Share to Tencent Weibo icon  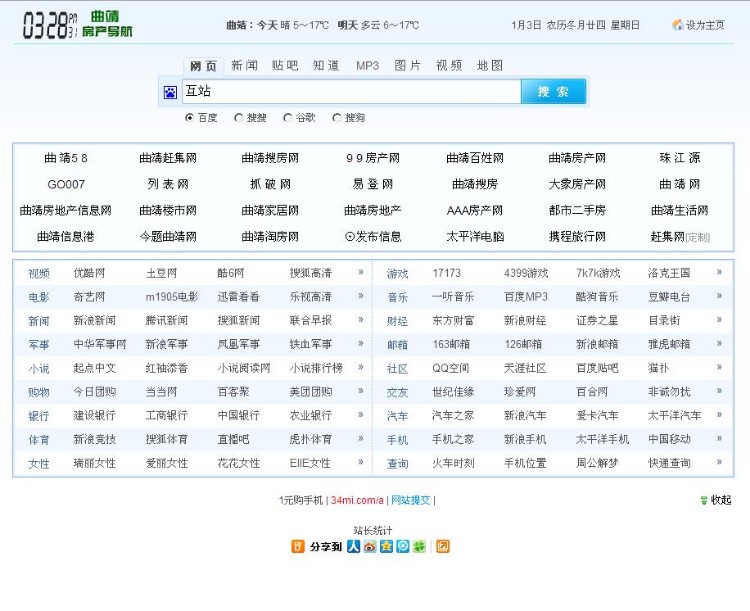[x=403, y=546]
